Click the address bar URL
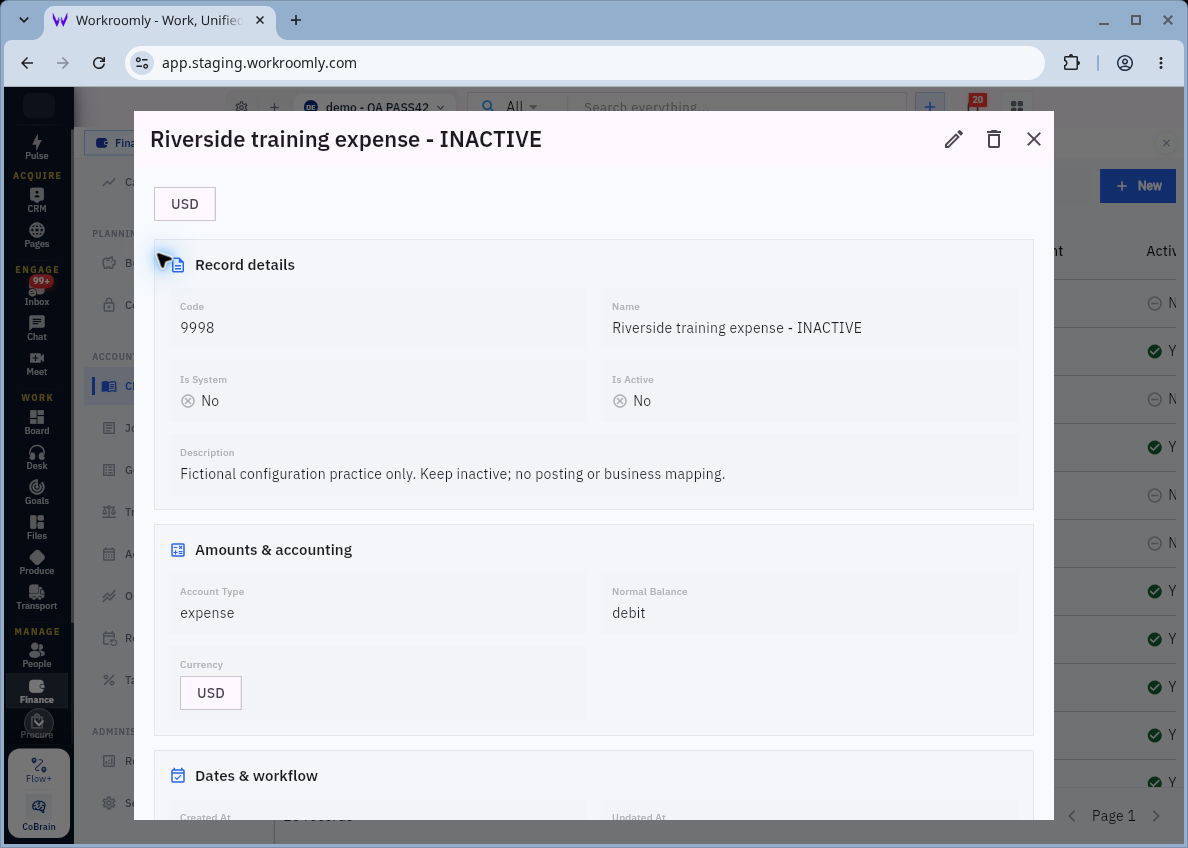 pos(259,63)
